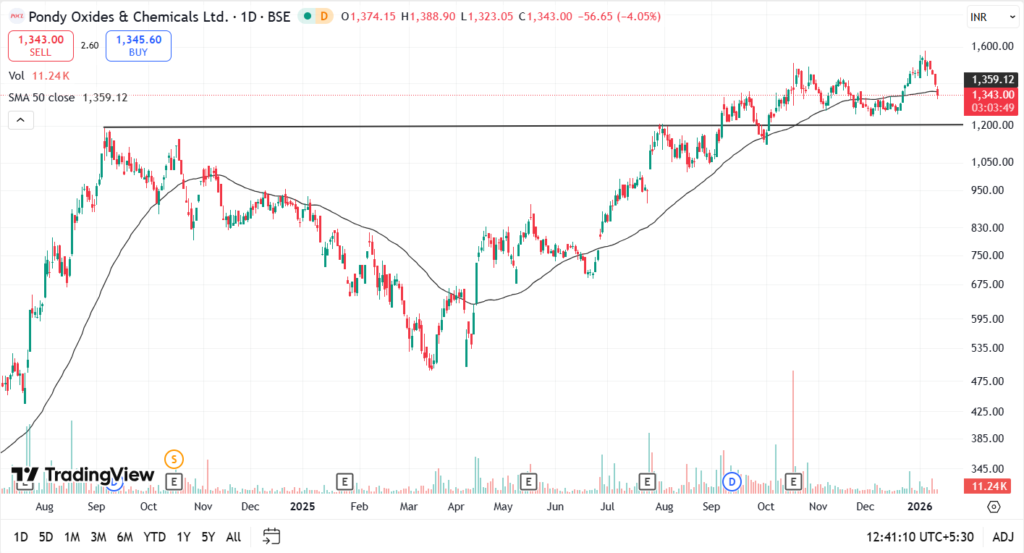The height and width of the screenshot is (553, 1024).
Task: Switch to the YTD time range
Action: 154,536
